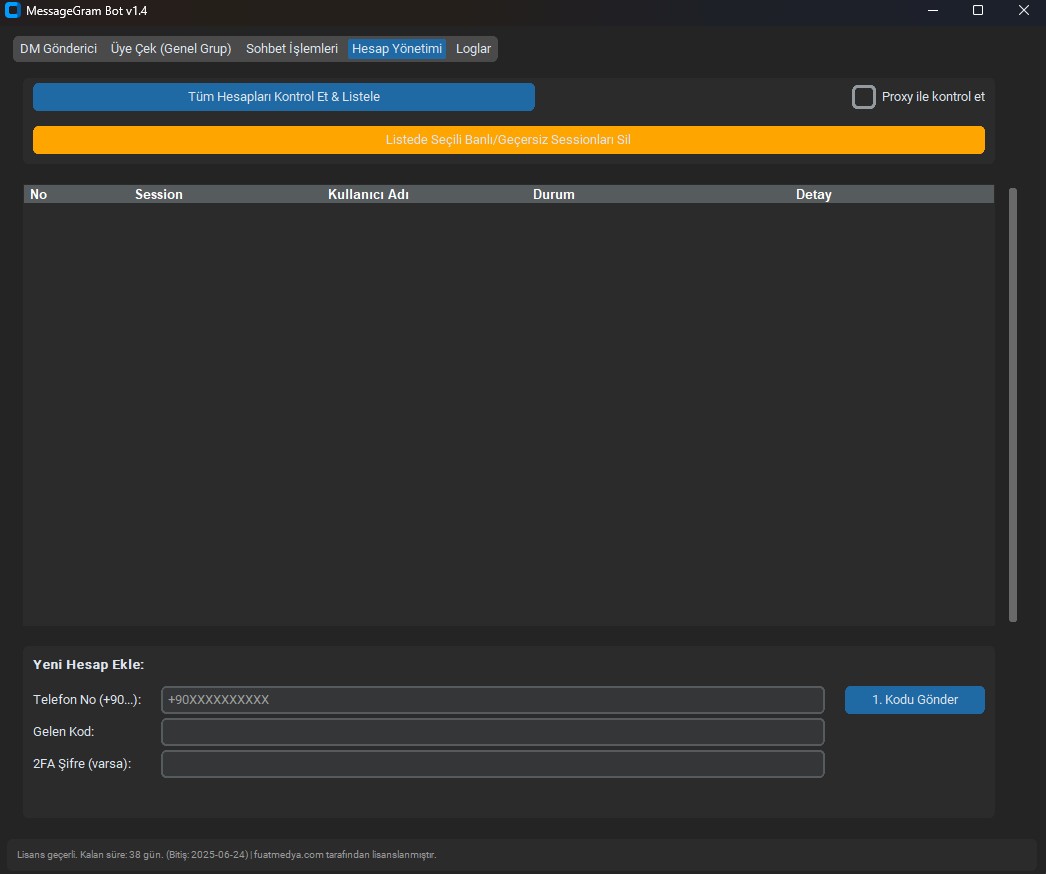Select the Detay column header
The image size is (1046, 874).
[813, 194]
